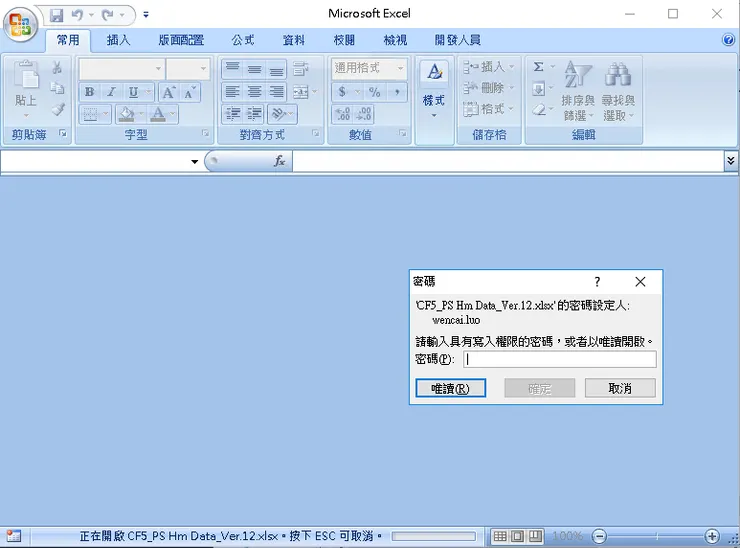Click the Redo arrow icon
740x548 pixels.
(108, 15)
